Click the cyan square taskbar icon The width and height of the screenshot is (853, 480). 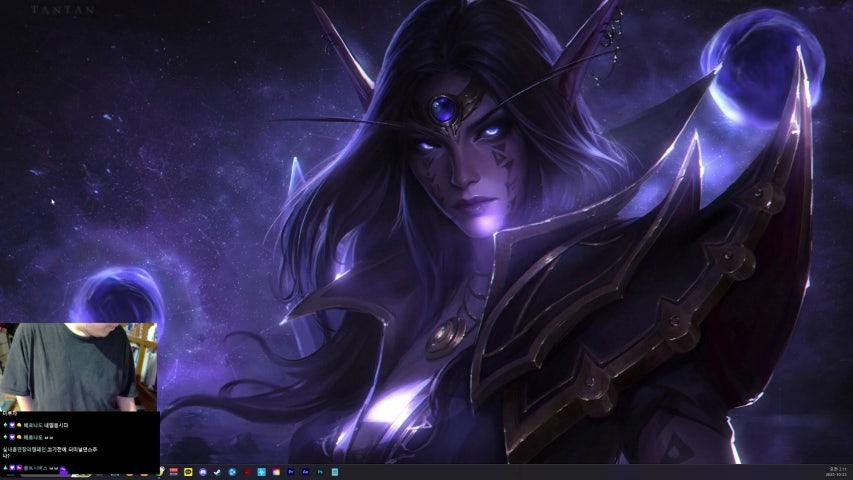[x=262, y=472]
